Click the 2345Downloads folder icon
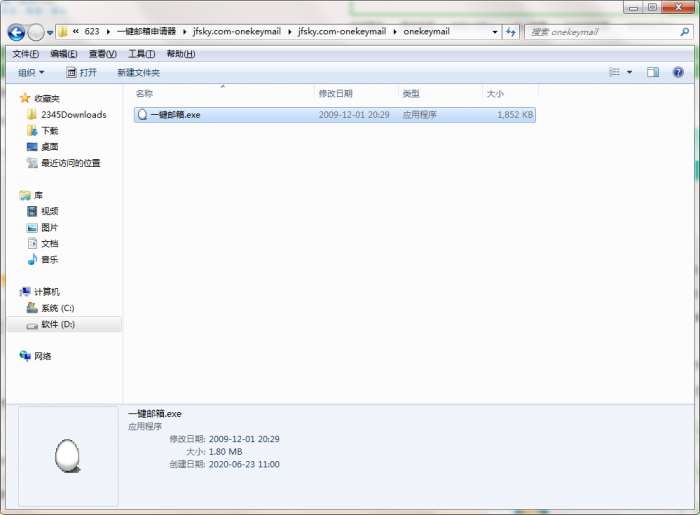The height and width of the screenshot is (515, 700). click(32, 115)
